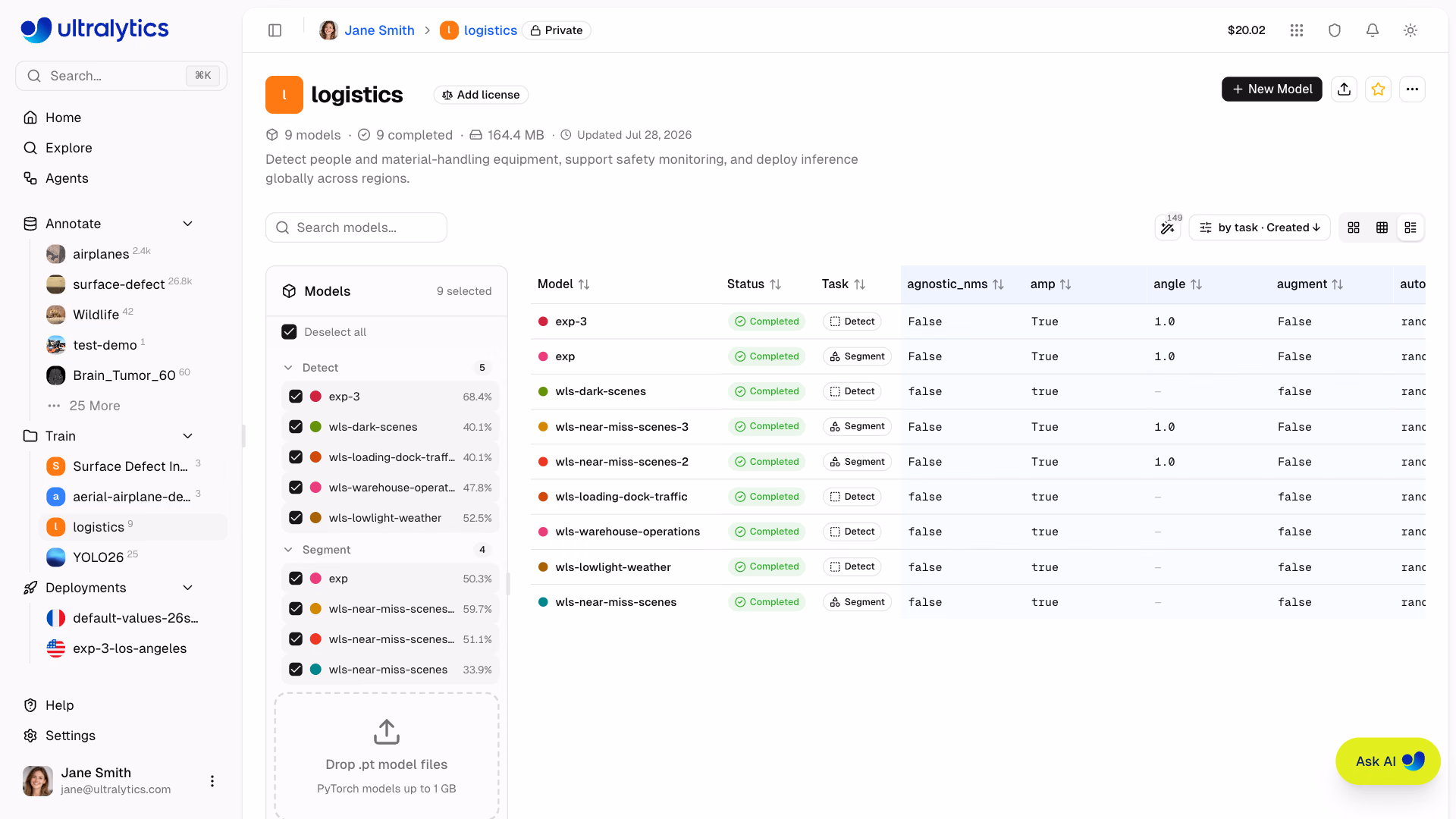Click the green dot of wls-dark-scenes row

coord(543,391)
